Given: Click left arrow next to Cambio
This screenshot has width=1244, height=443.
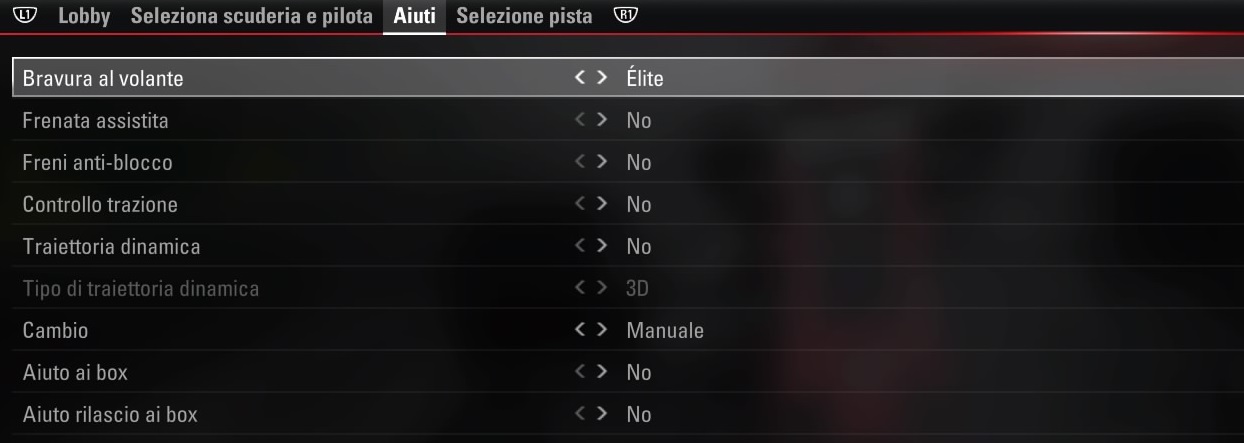Looking at the screenshot, I should [581, 329].
